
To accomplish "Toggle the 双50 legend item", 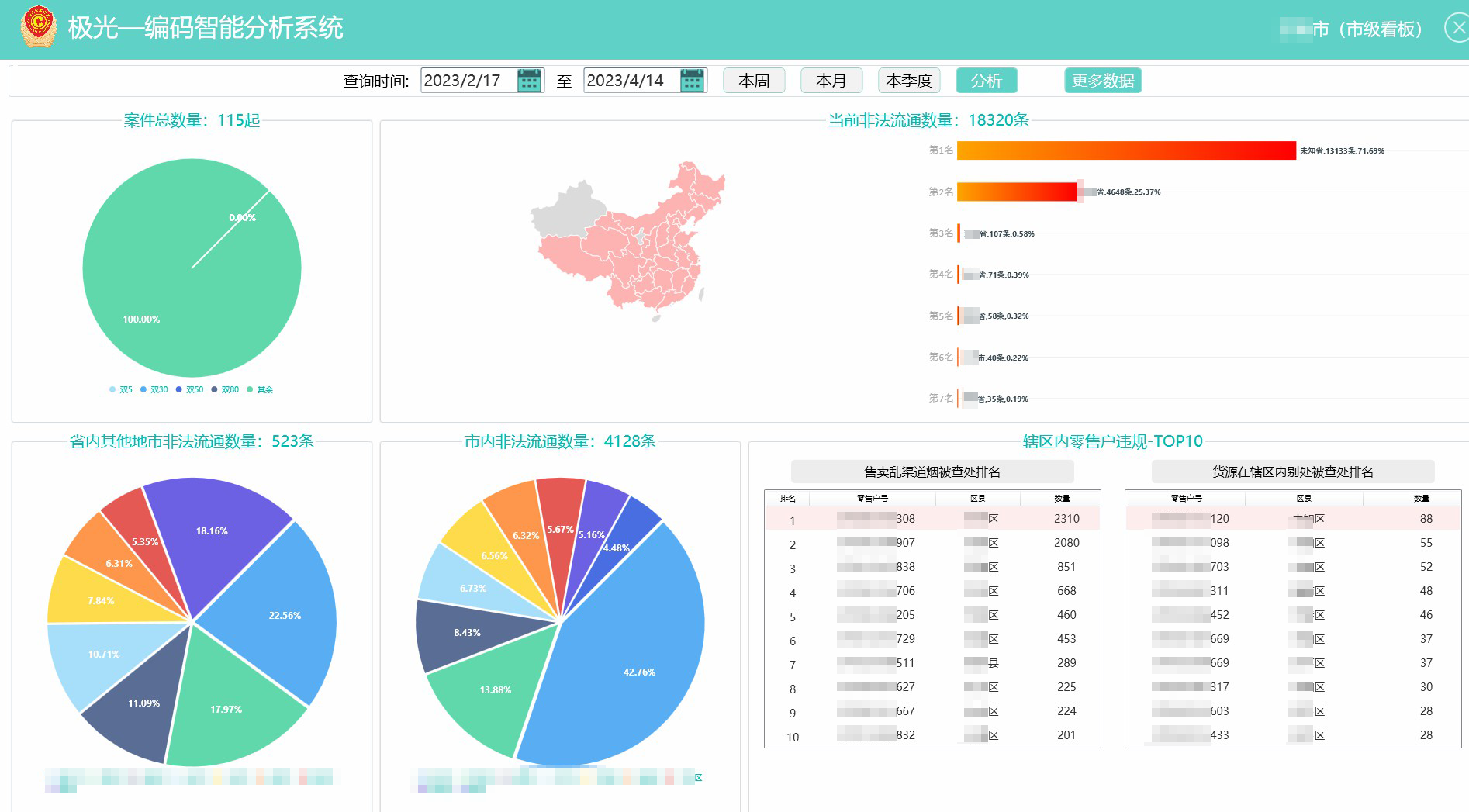I will [x=189, y=389].
